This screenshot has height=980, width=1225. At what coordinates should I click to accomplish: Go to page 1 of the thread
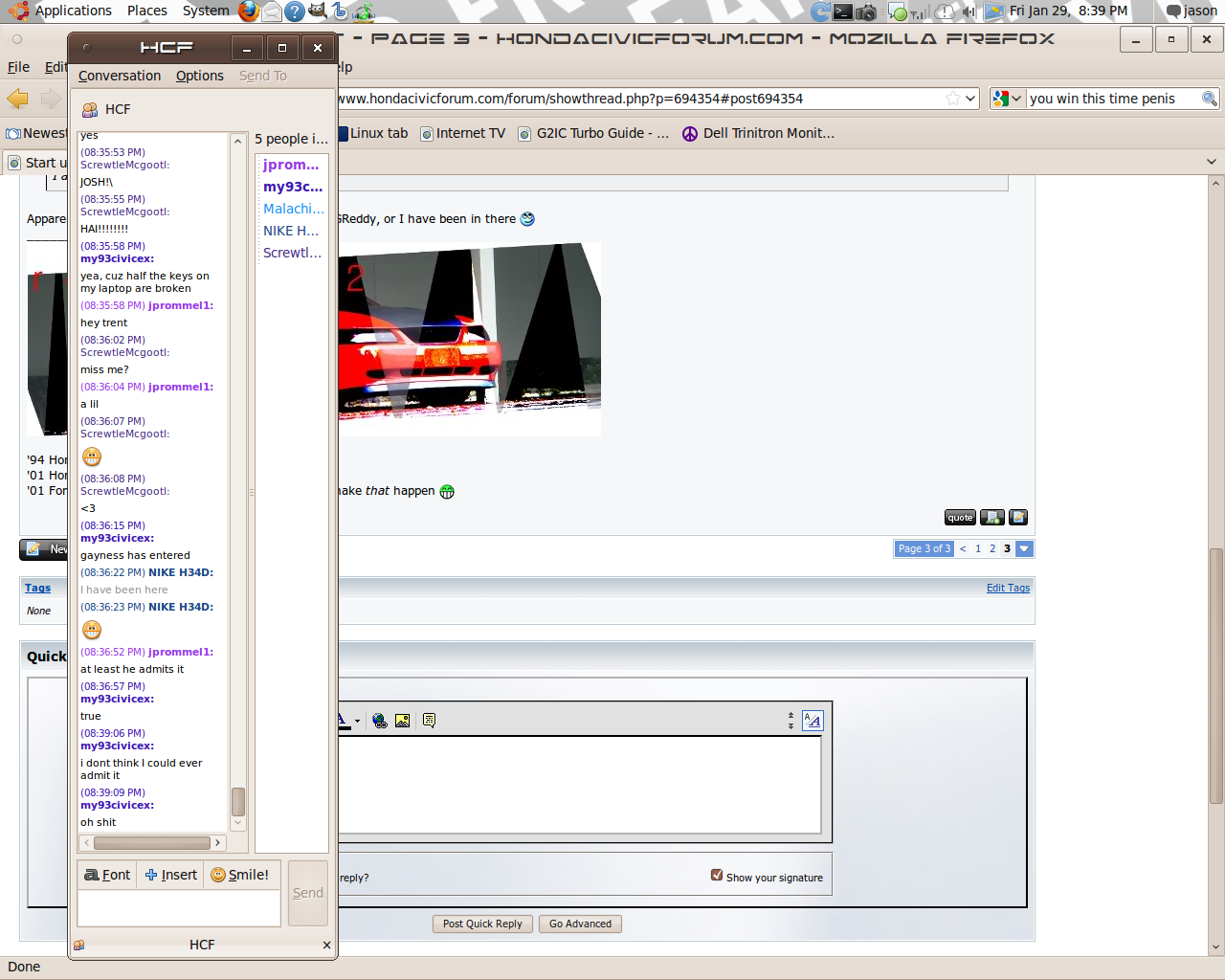tap(978, 548)
